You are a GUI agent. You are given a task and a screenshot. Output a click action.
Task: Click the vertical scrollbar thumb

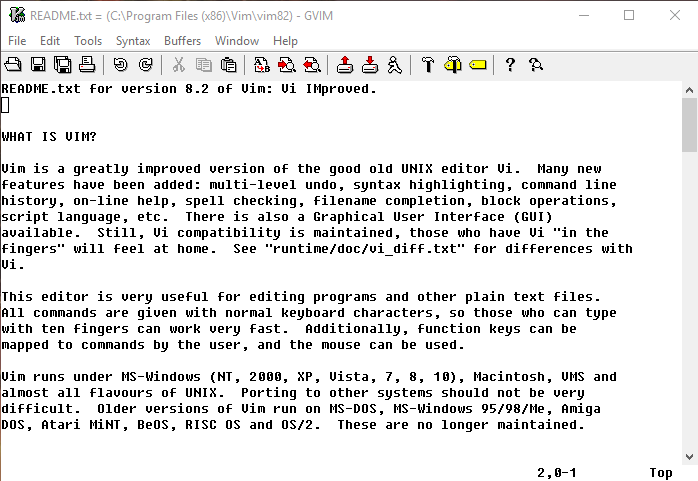(x=690, y=125)
